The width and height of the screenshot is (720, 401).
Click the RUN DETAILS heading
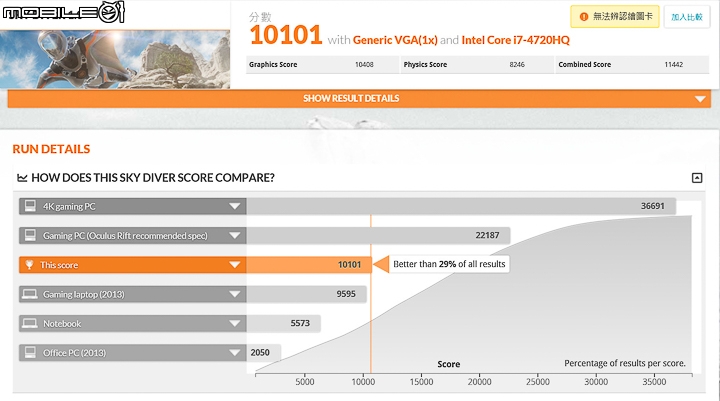[51, 149]
